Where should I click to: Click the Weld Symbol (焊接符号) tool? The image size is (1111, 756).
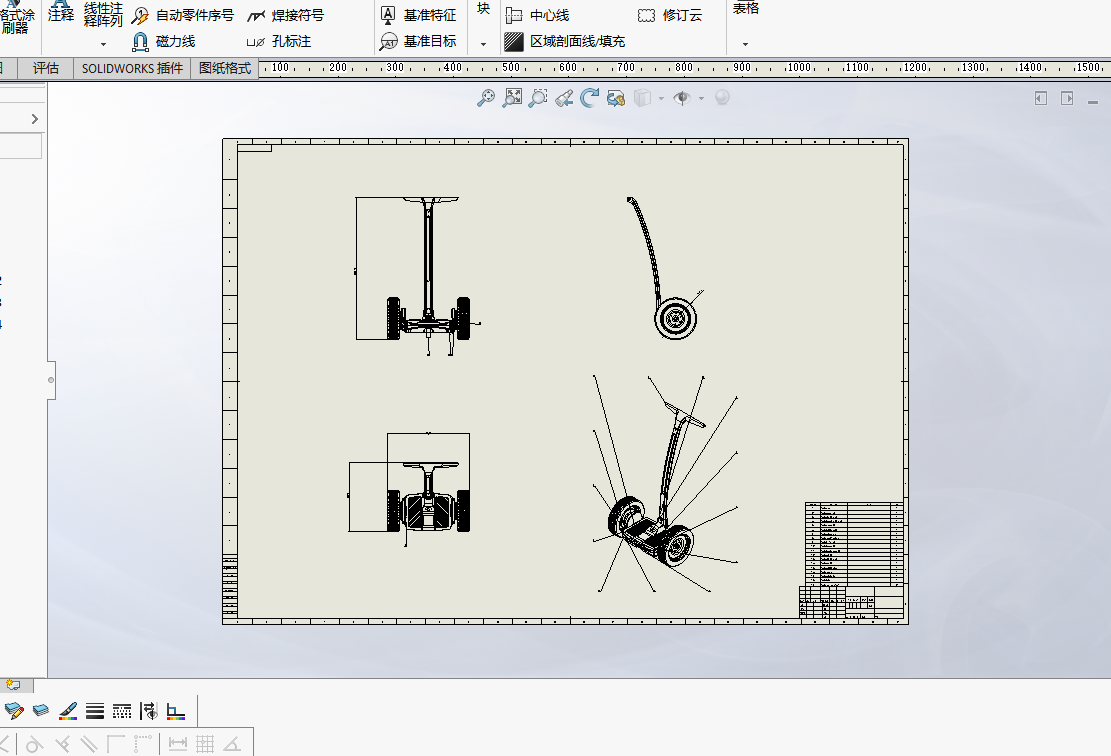(286, 15)
